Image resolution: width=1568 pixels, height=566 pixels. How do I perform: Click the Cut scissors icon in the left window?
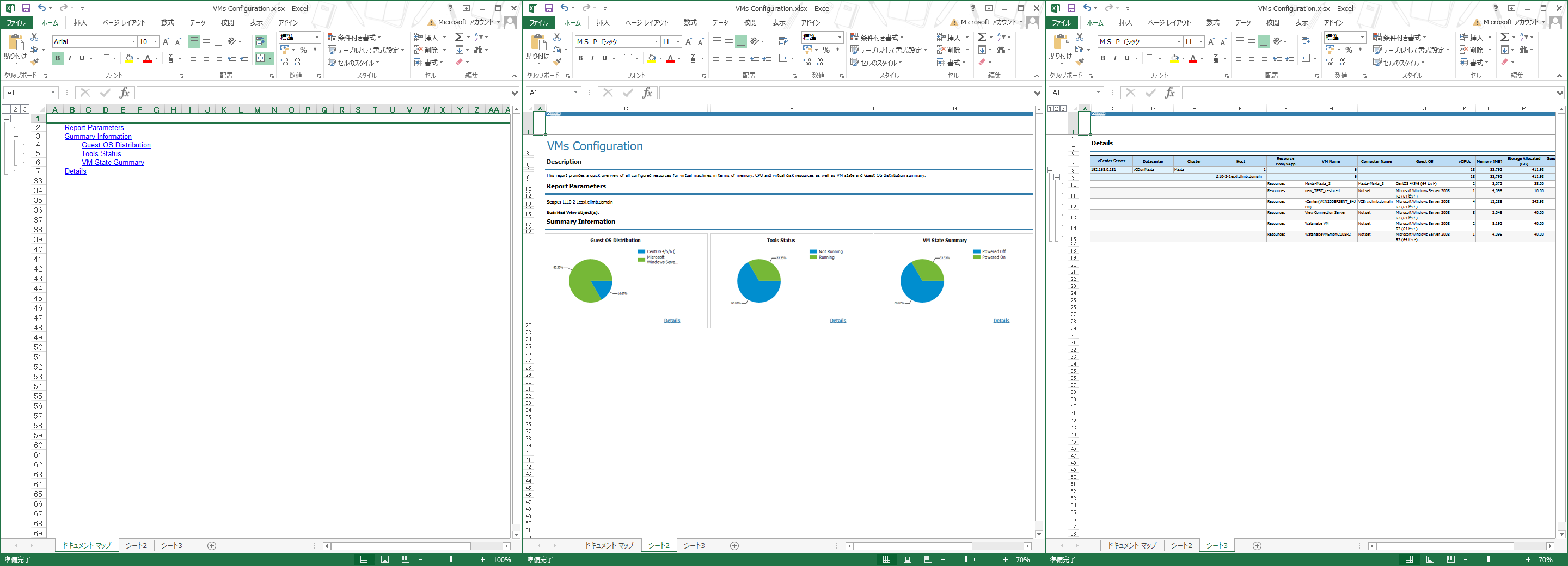tap(34, 37)
